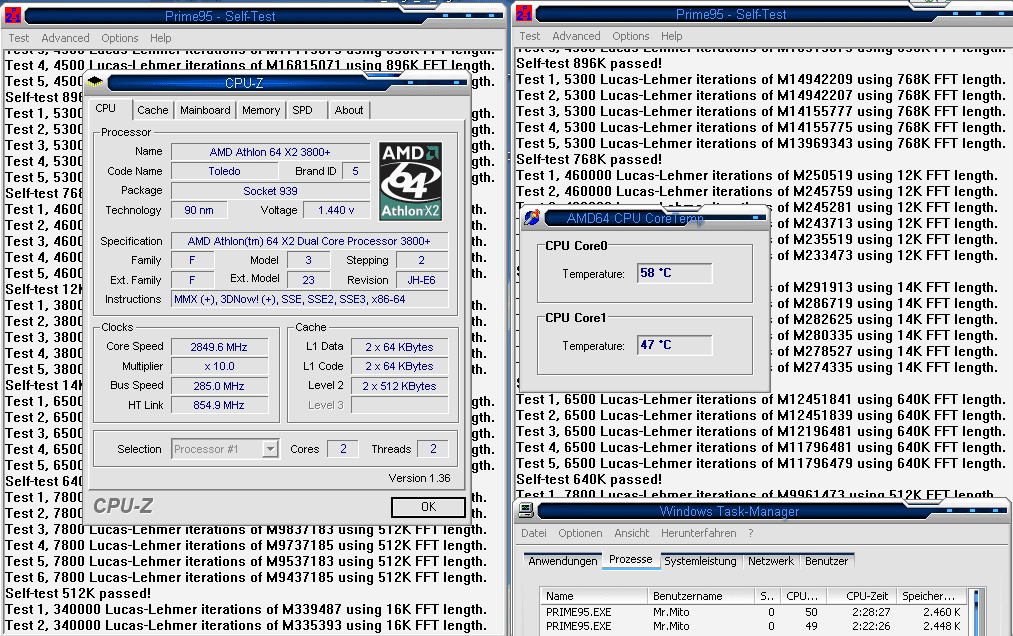Click the Core1 temperature field 47 °C
Screen dimensions: 1013x636
click(674, 344)
